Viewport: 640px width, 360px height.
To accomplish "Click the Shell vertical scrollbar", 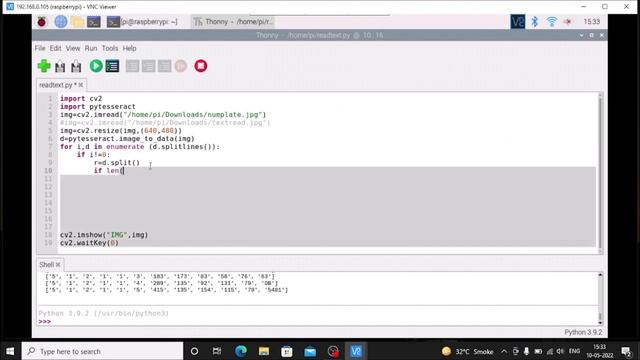I will pos(600,298).
